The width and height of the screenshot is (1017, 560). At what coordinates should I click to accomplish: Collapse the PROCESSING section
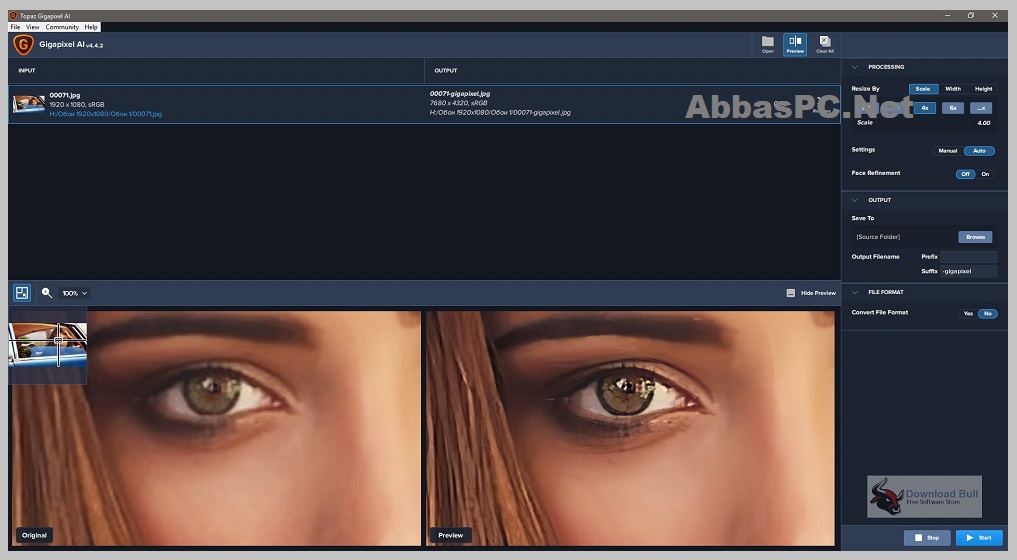pos(855,67)
